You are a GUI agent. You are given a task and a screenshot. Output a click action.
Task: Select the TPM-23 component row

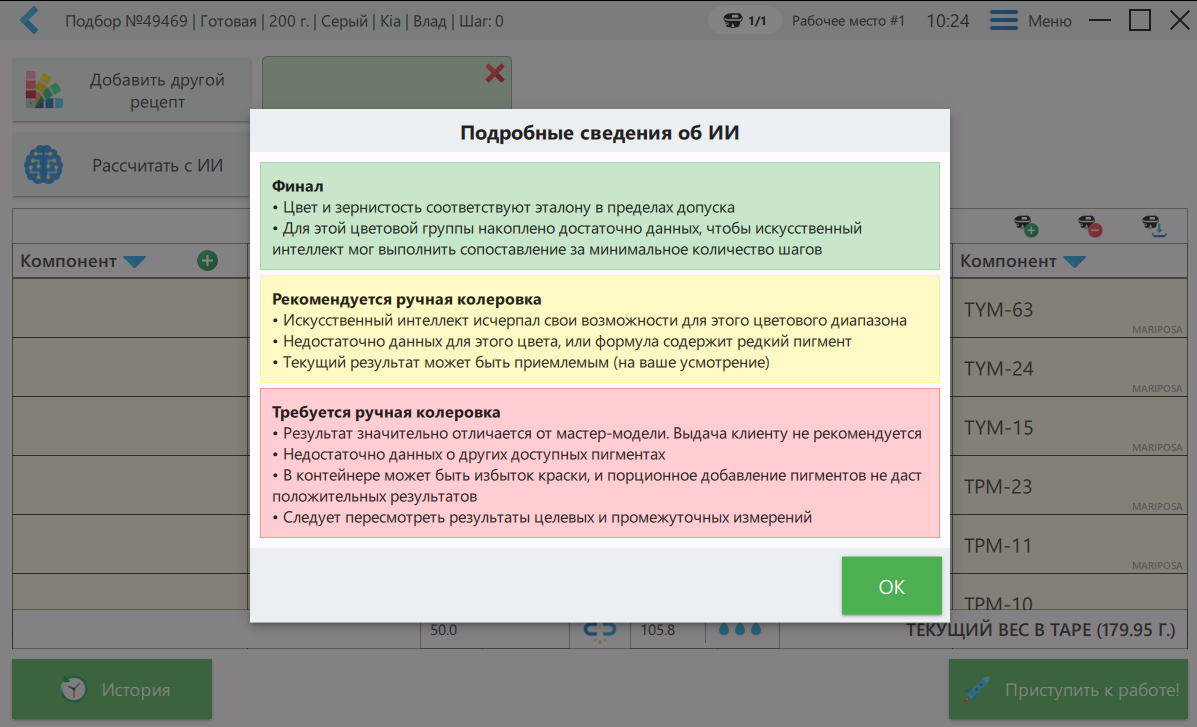[1070, 485]
